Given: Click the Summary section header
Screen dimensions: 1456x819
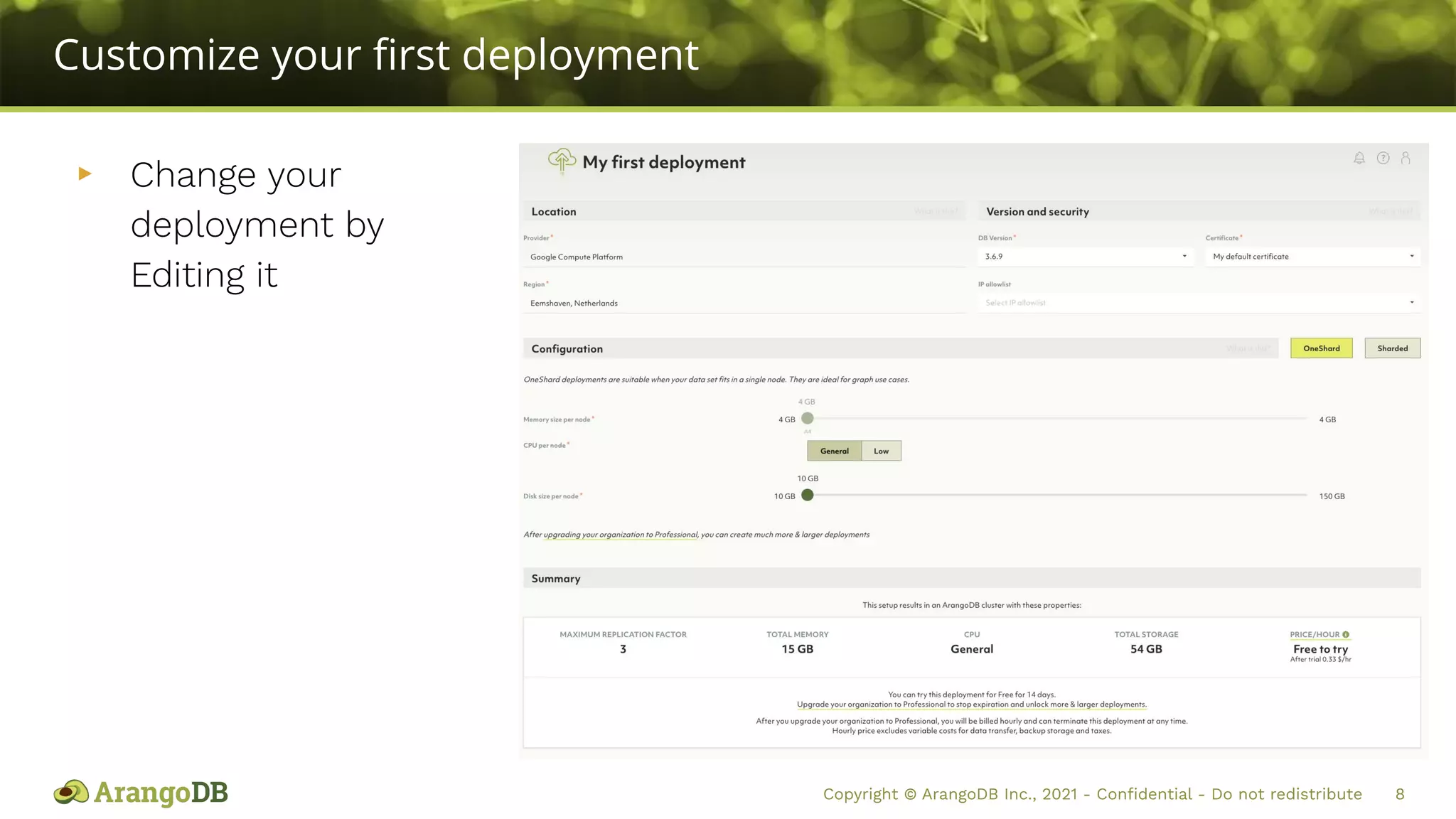Looking at the screenshot, I should (972, 578).
